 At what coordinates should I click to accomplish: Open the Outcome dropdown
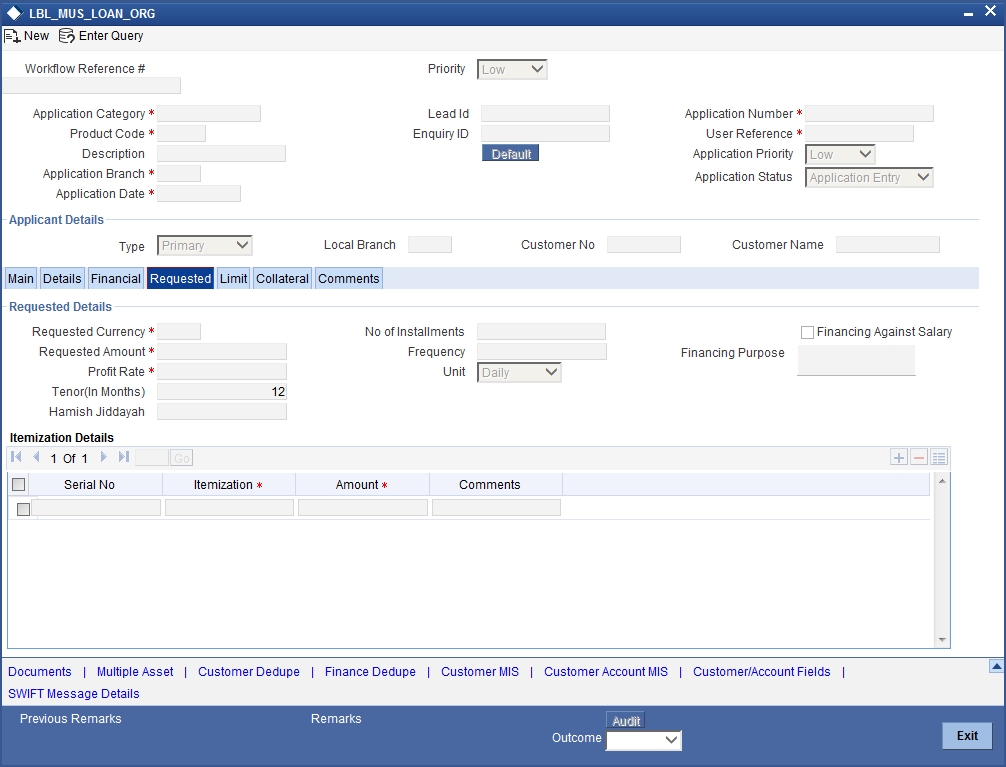[x=644, y=740]
